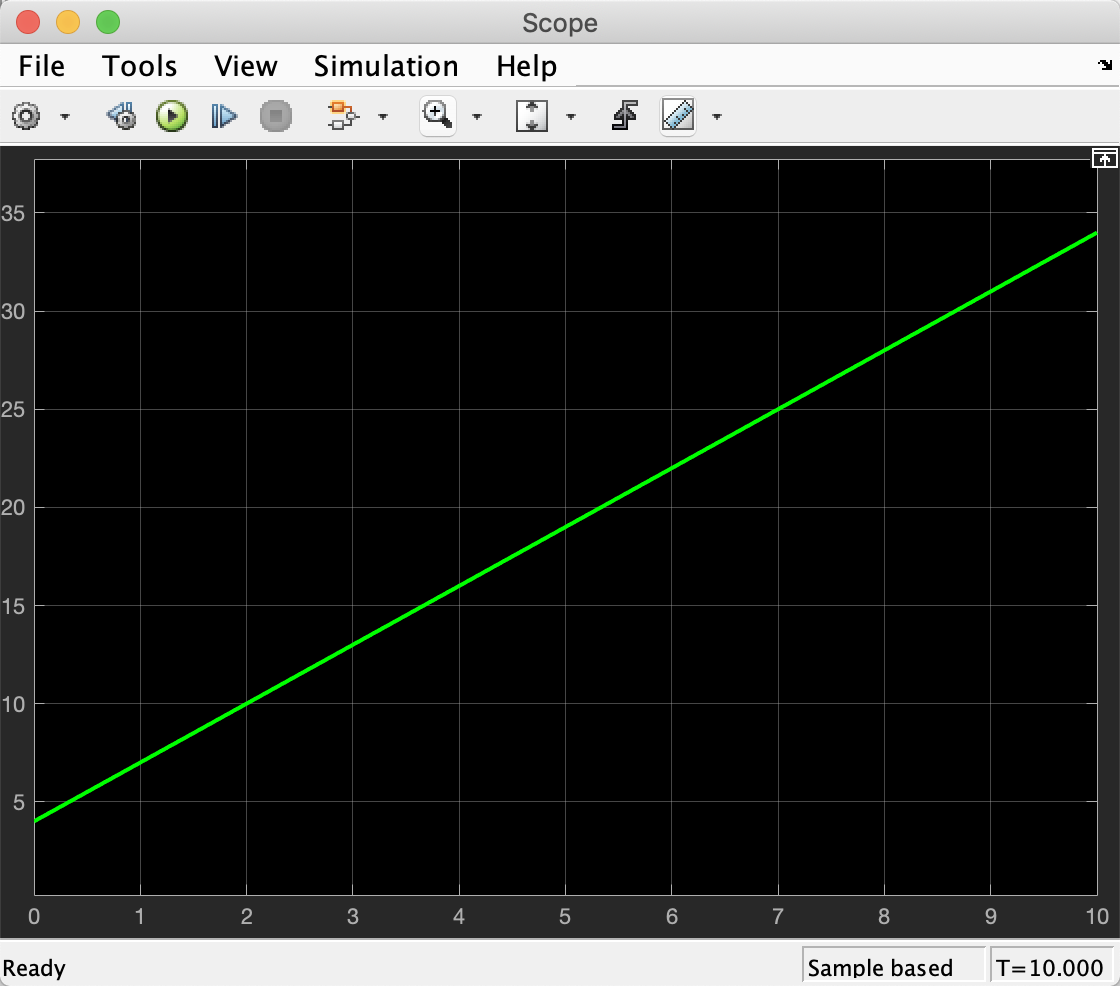Click the Scope title bar text
This screenshot has height=986, width=1120.
(x=560, y=23)
